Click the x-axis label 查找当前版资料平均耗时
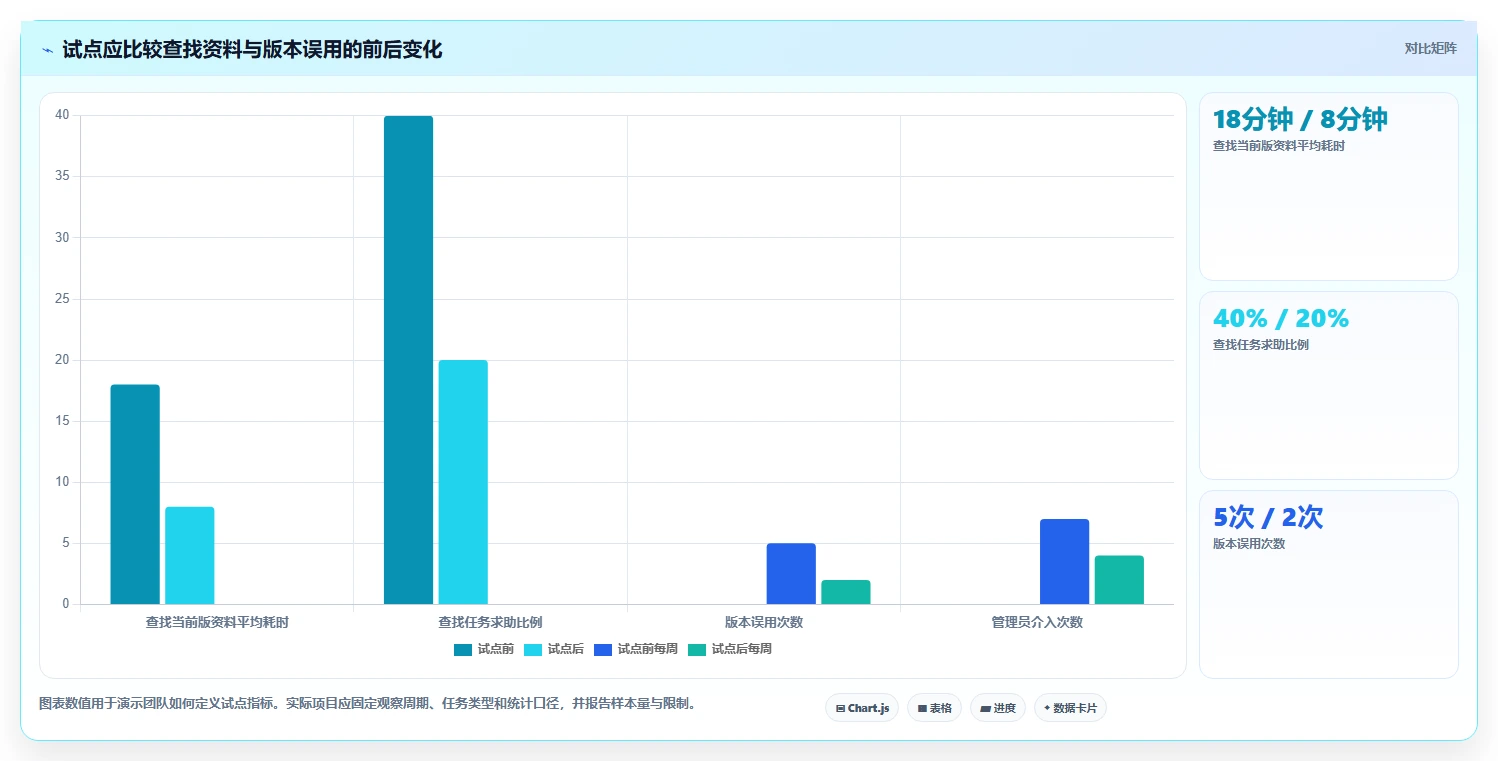The height and width of the screenshot is (761, 1498). [x=217, y=622]
